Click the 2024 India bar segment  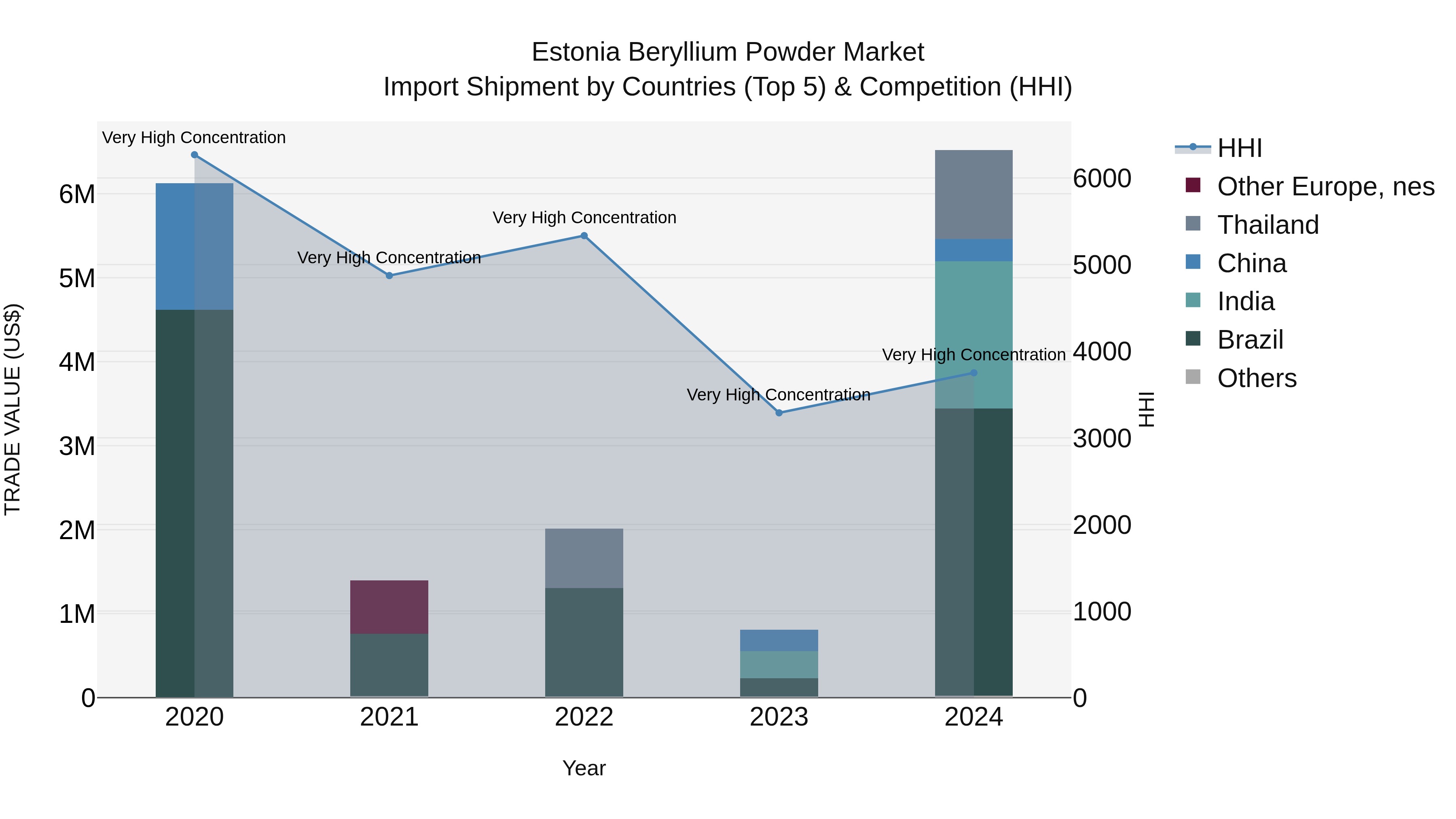click(974, 334)
